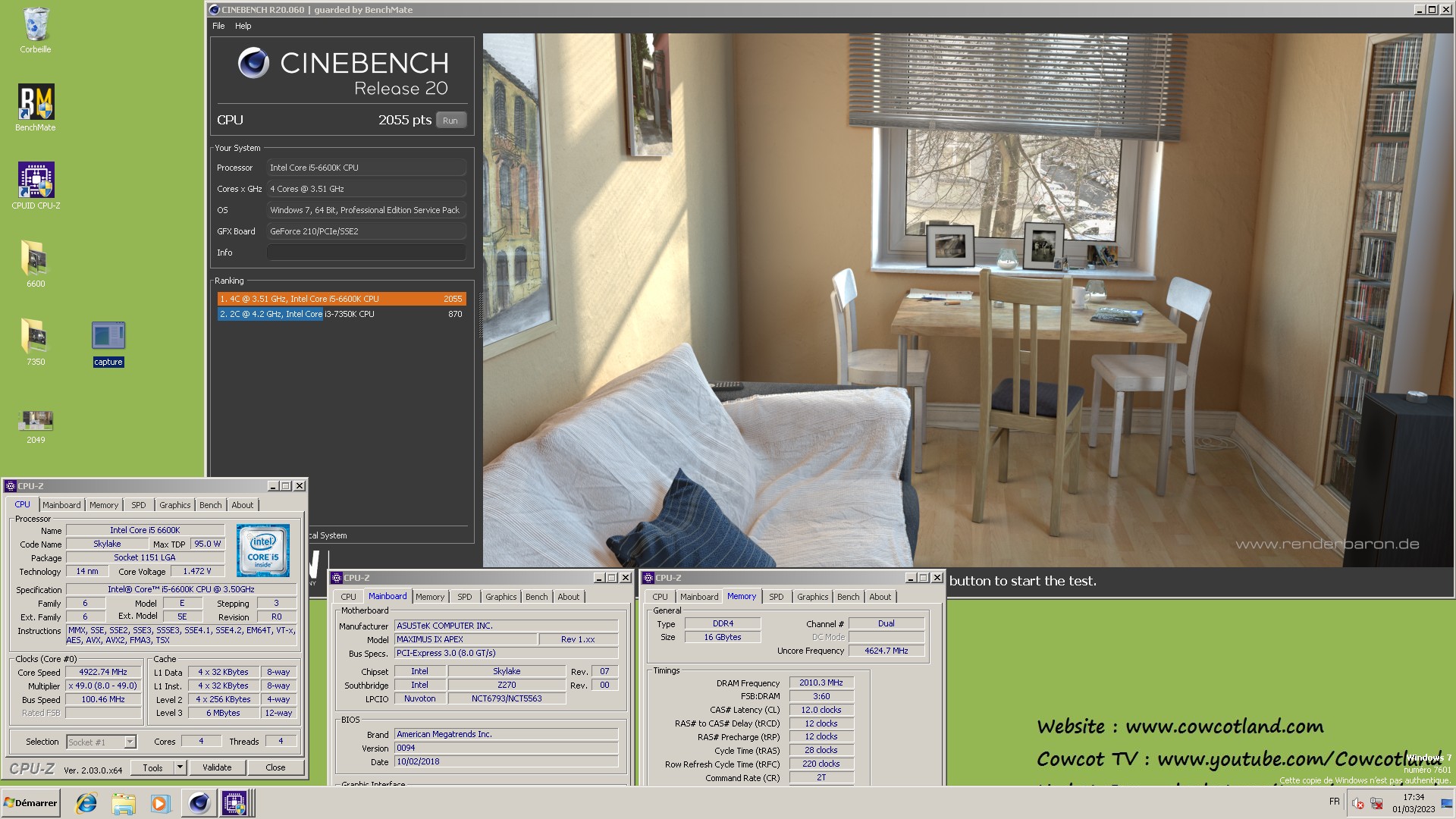
Task: Select ranking entry for i5-6600K scoring 2055
Action: [x=341, y=299]
